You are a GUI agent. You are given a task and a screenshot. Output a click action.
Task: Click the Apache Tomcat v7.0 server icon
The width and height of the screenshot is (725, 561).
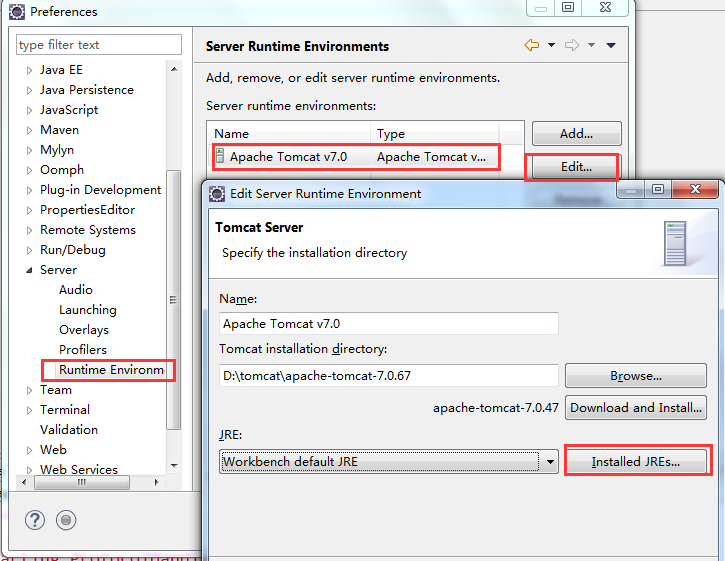[220, 156]
